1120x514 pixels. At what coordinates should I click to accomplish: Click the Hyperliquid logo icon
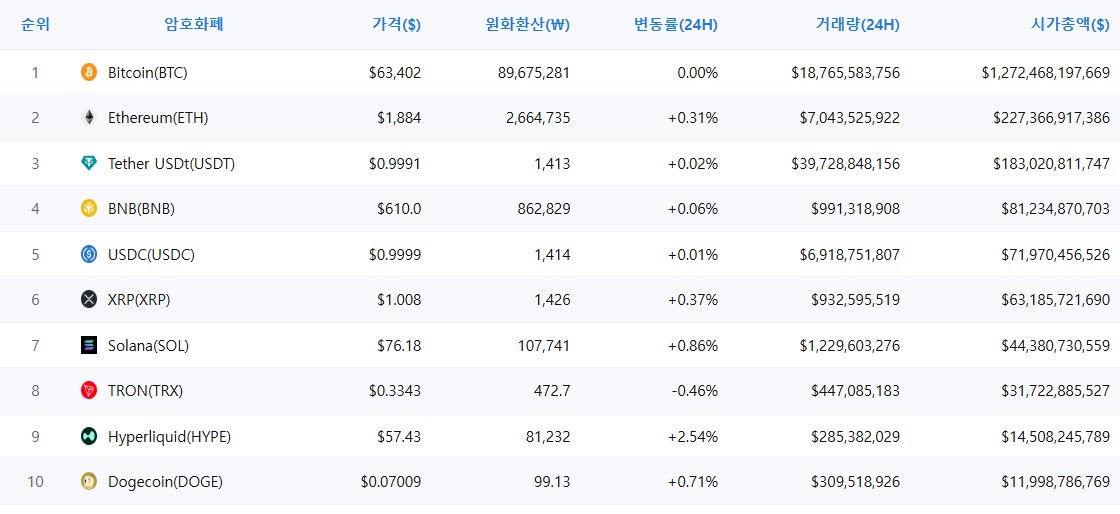coord(89,436)
